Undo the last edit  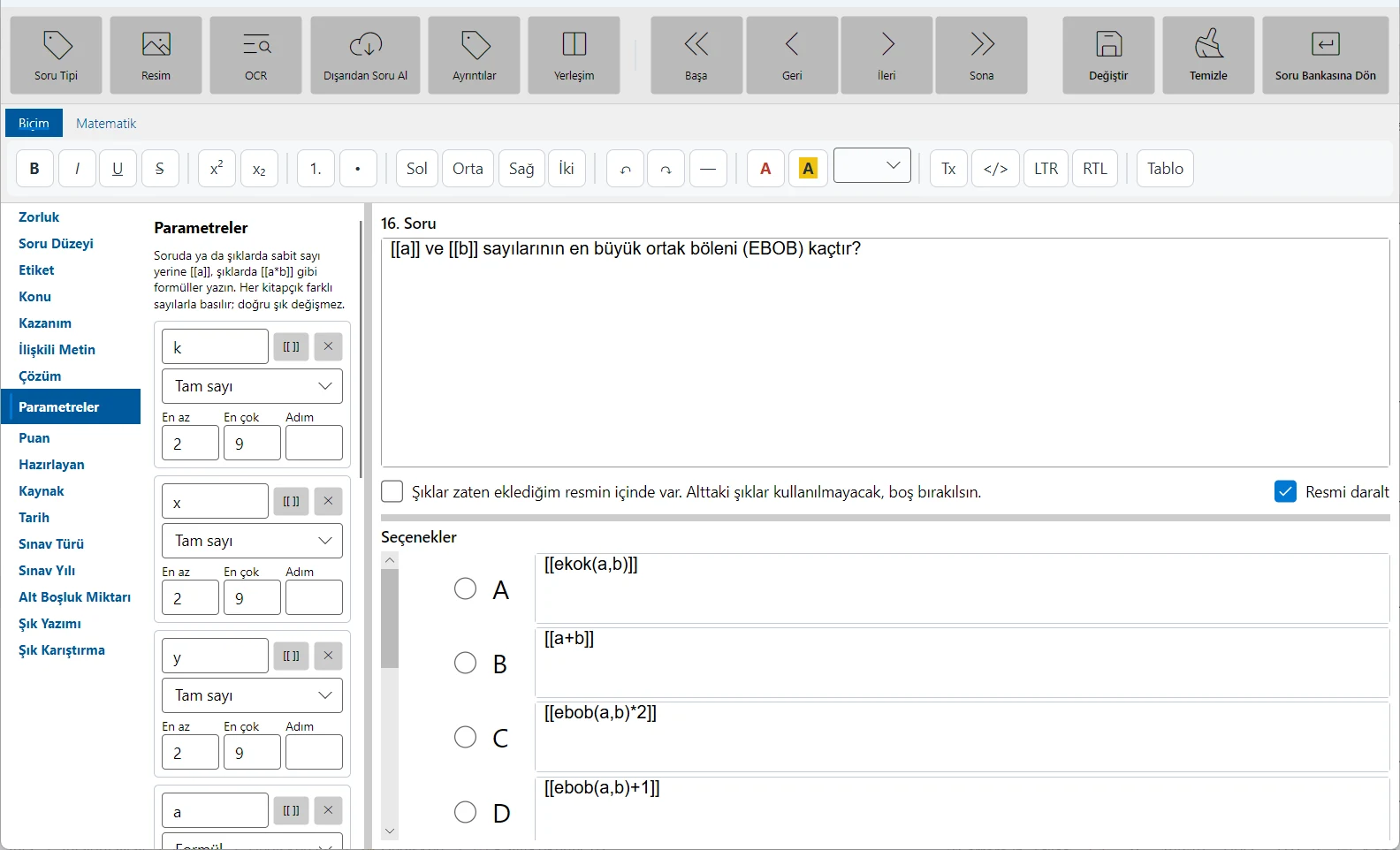[x=625, y=168]
